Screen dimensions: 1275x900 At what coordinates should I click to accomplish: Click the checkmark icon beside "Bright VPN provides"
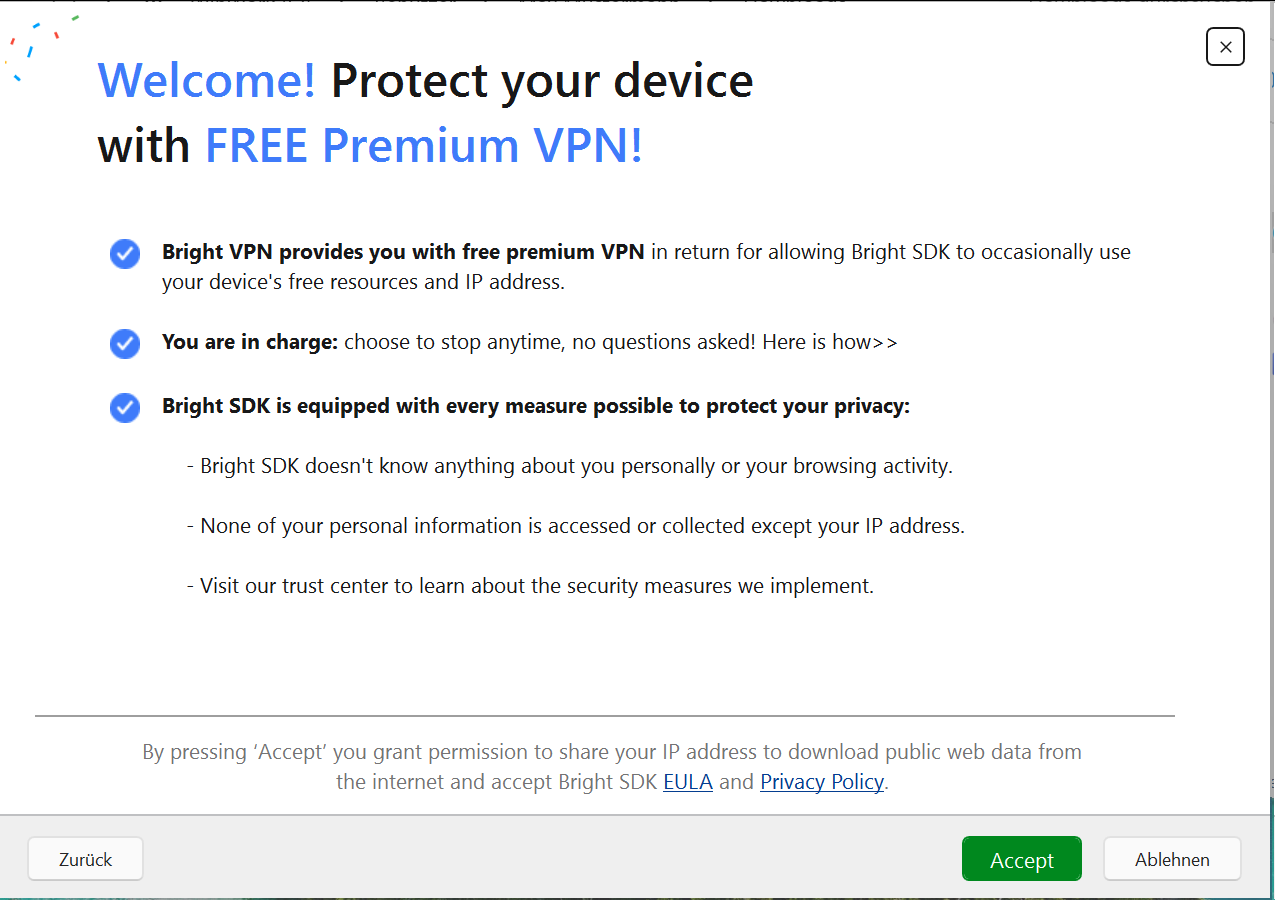[125, 254]
